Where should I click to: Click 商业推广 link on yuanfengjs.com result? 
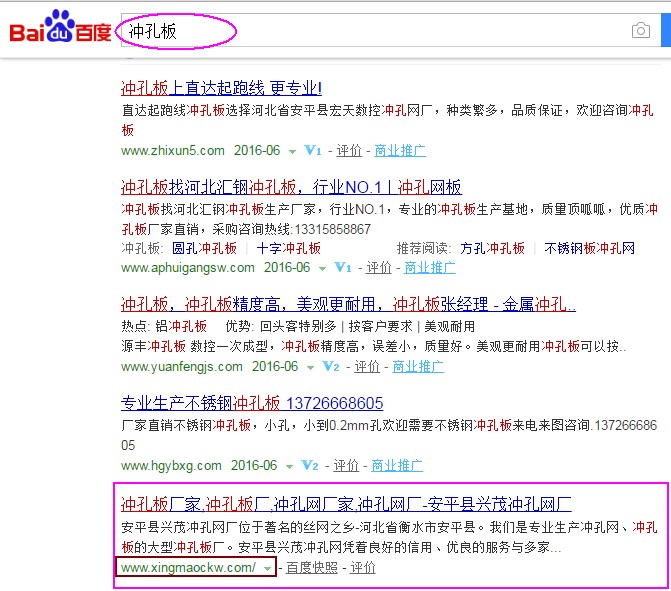pos(418,367)
